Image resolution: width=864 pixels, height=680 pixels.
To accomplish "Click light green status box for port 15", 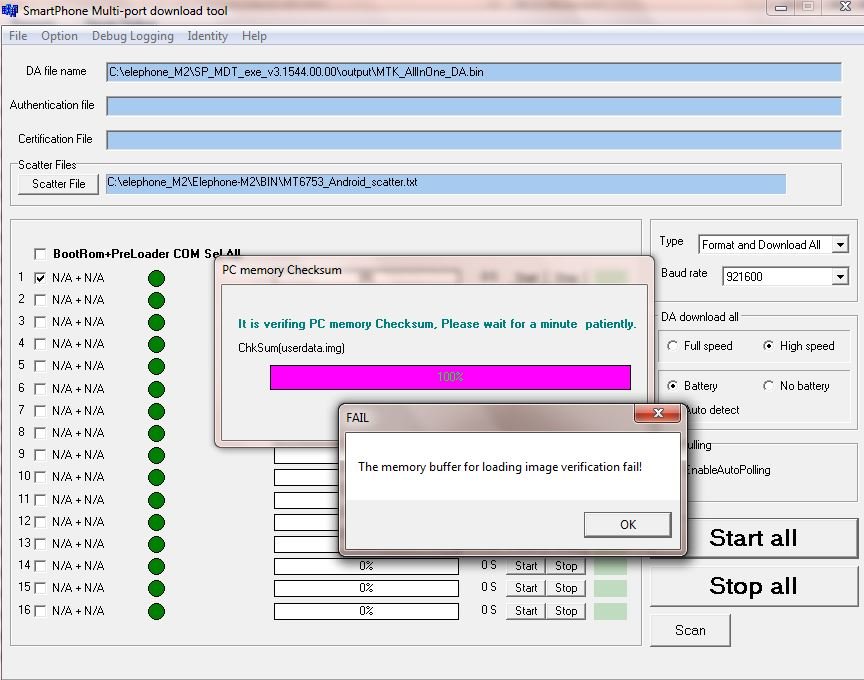I will (611, 588).
